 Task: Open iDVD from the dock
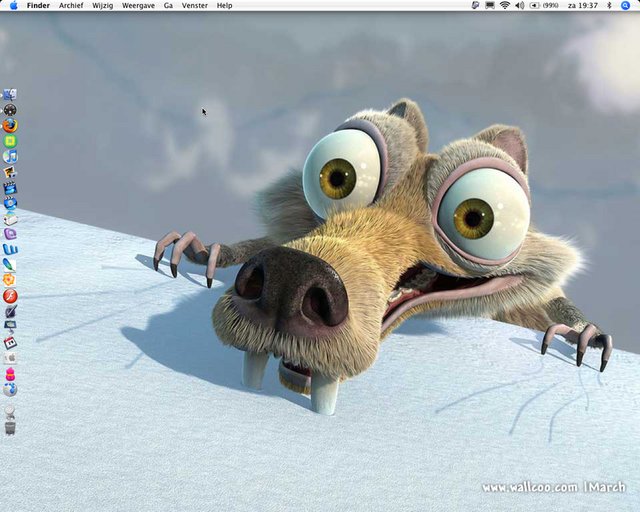(10, 203)
